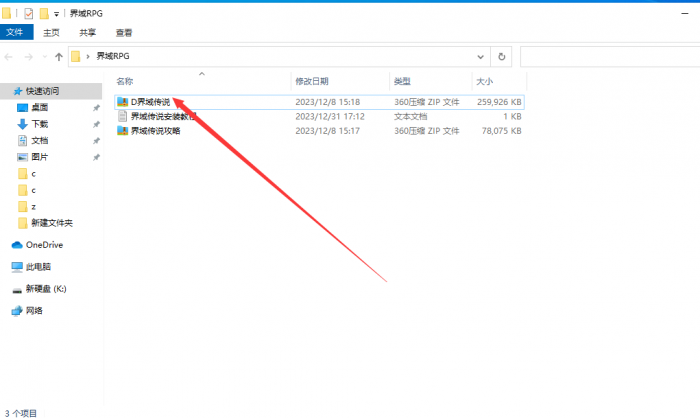Open 网络 in the navigation pane
Viewport: 700px width, 418px height.
click(34, 310)
